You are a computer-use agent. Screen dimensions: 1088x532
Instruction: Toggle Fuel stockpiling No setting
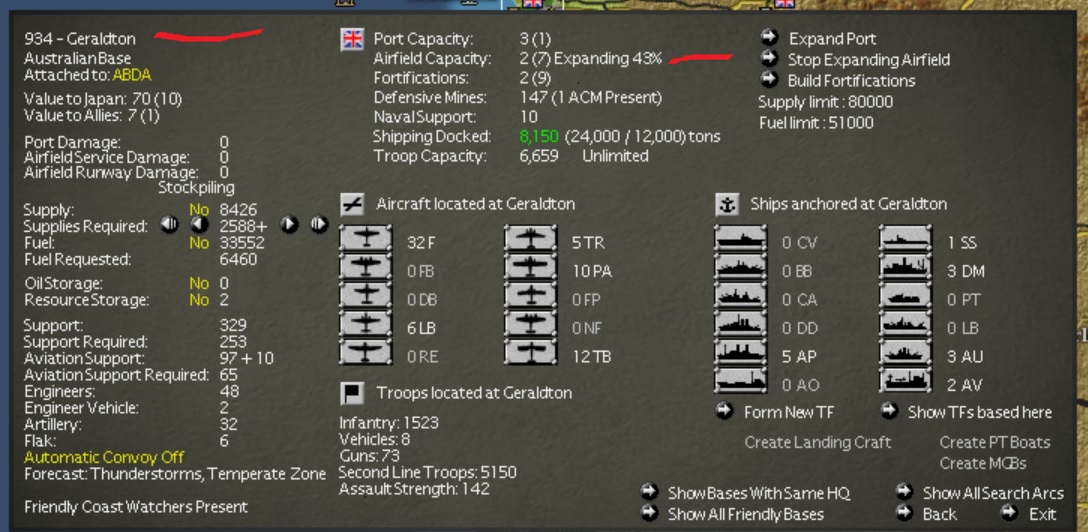(x=199, y=243)
